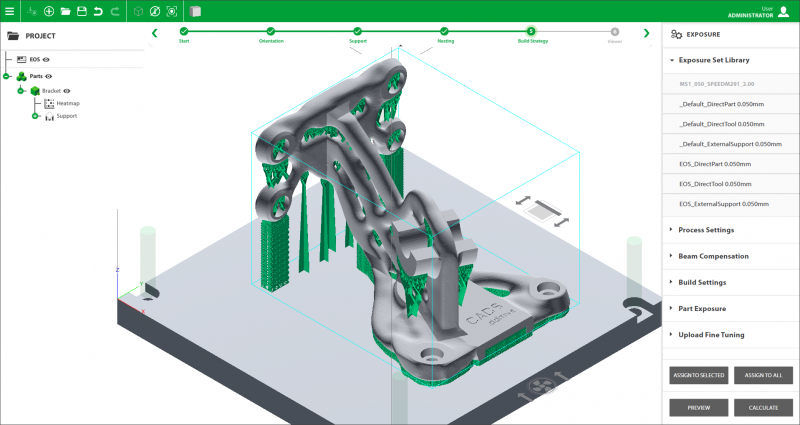The image size is (800, 425).
Task: Toggle visibility eye for EOS
Action: click(x=48, y=60)
